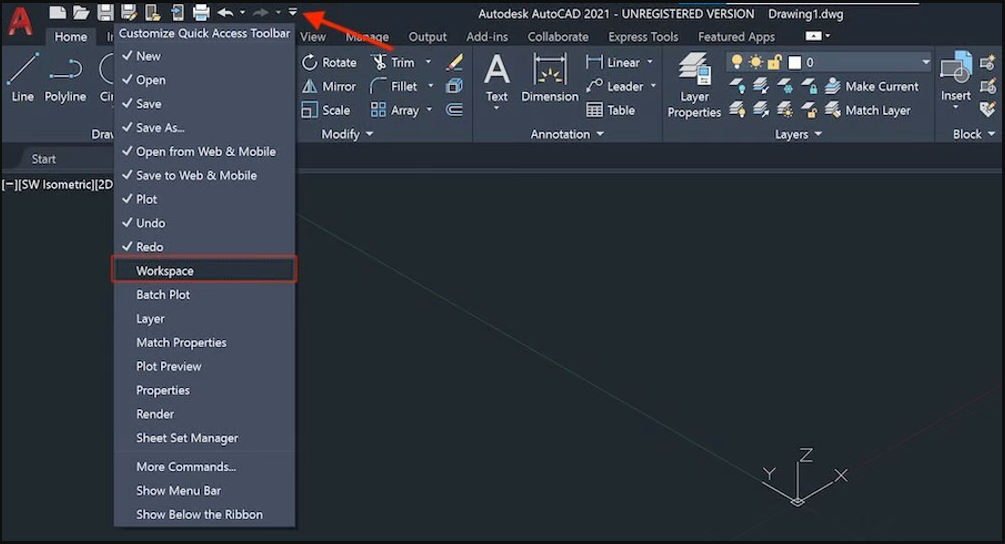
Task: Click the Text annotation button
Action: 497,81
